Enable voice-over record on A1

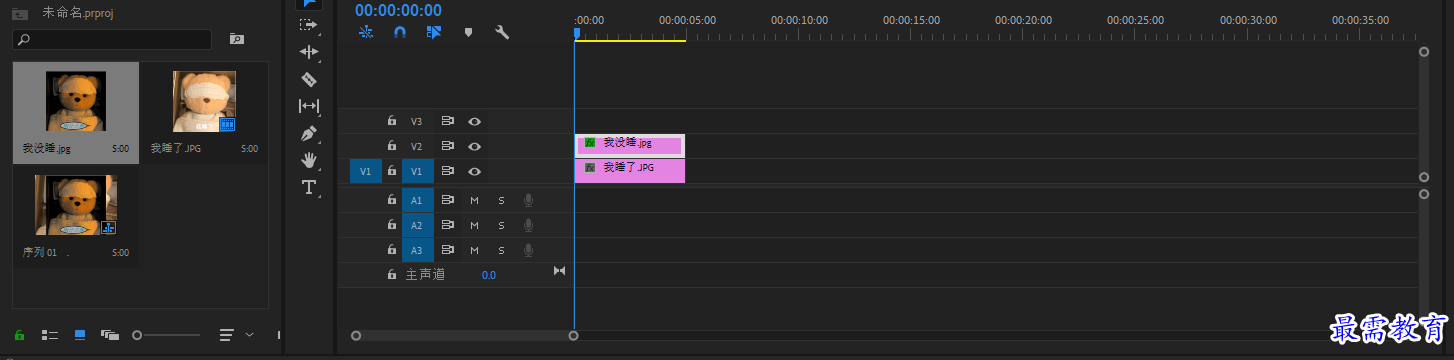coord(528,200)
